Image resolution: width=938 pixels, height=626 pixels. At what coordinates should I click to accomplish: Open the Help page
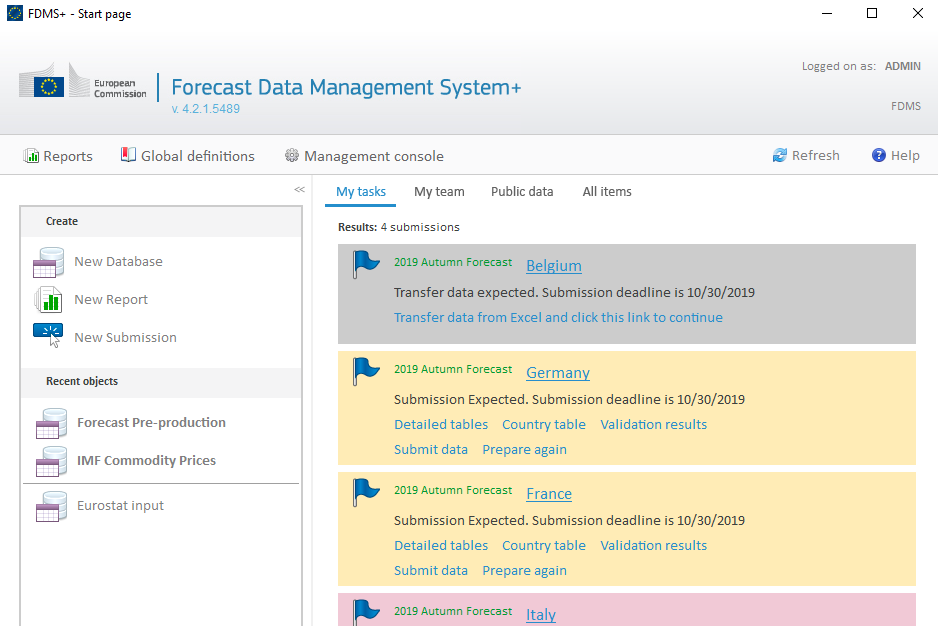(x=896, y=156)
